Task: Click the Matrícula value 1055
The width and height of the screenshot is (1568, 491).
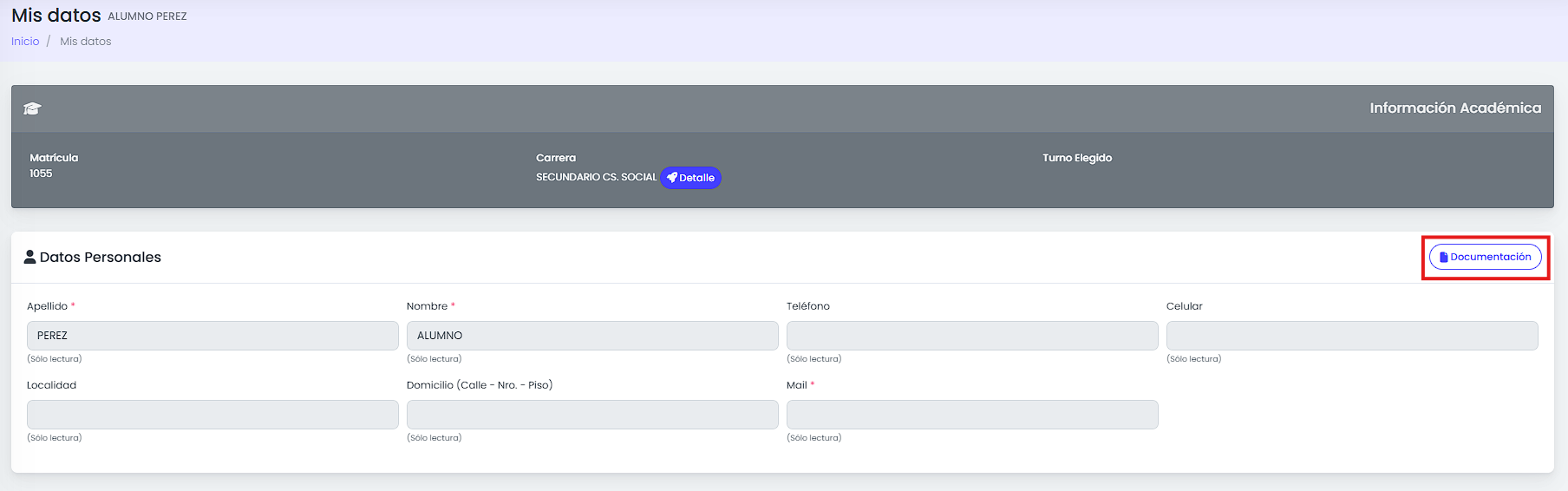Action: [41, 173]
